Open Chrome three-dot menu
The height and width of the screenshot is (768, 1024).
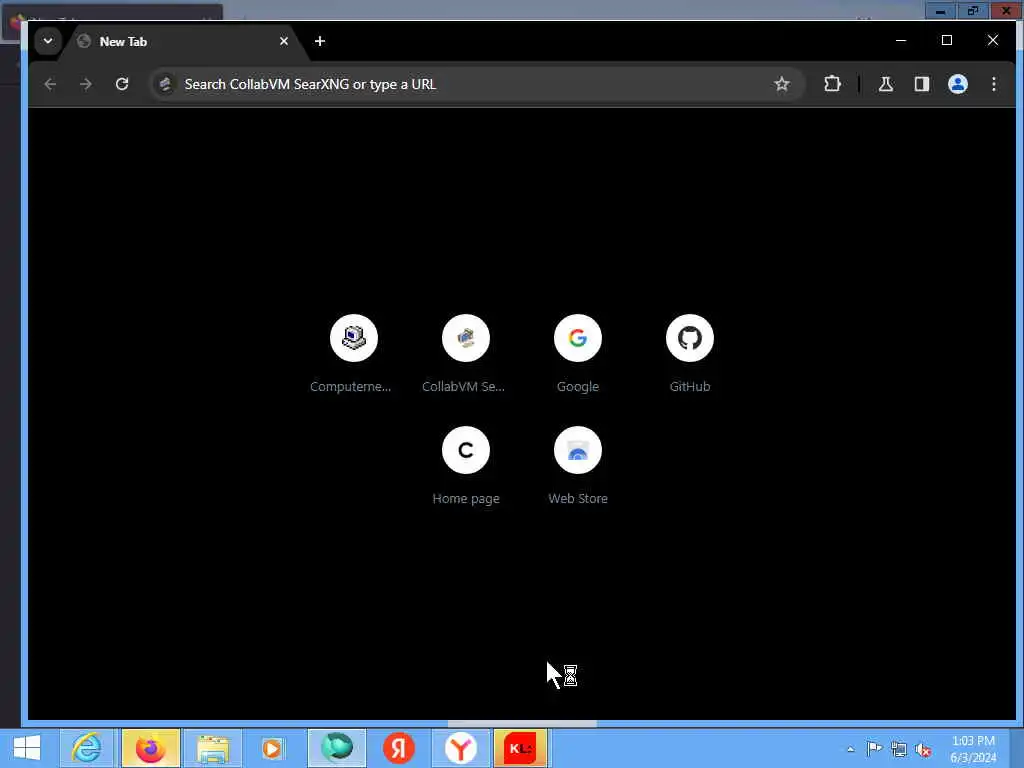pos(994,84)
